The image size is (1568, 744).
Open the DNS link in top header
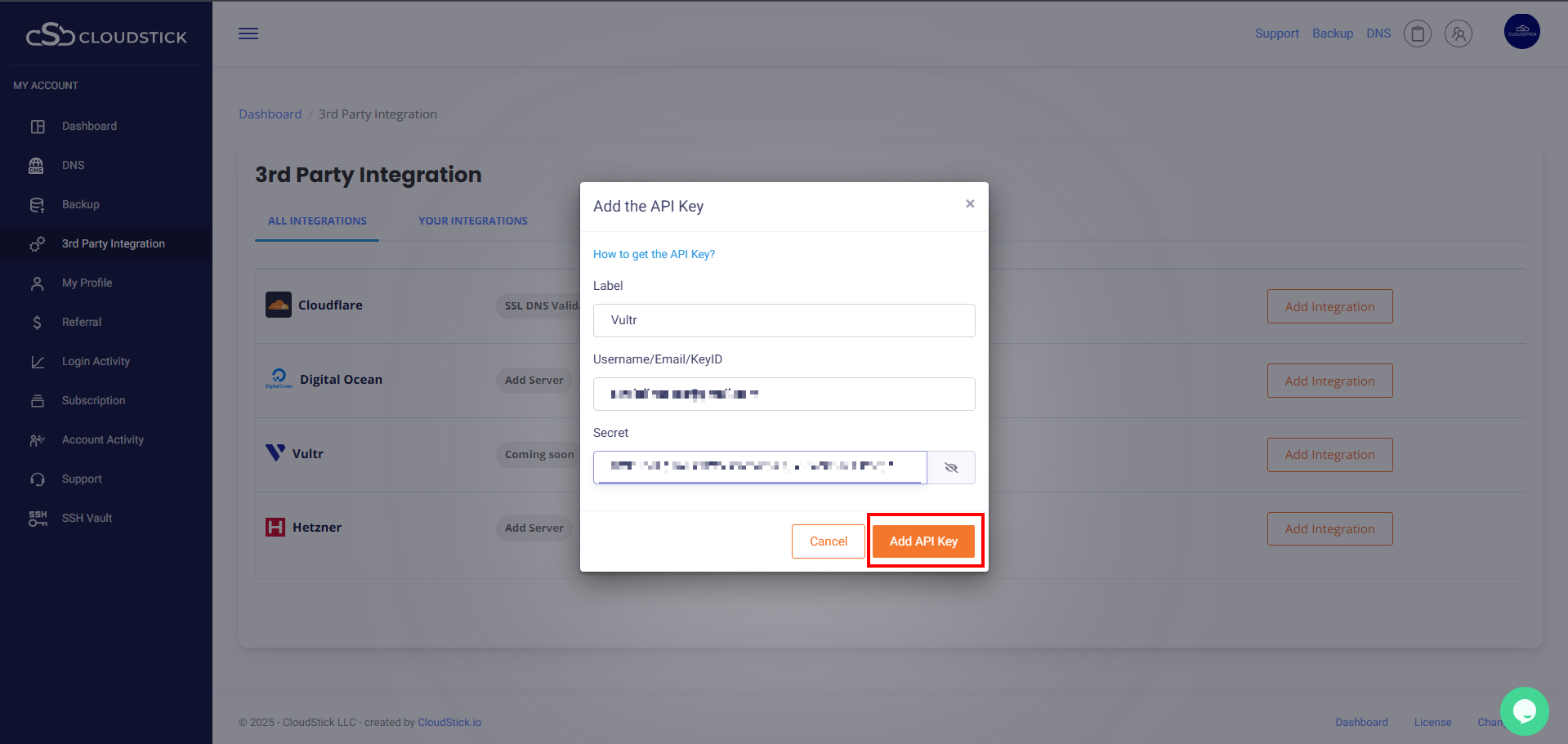click(1378, 33)
